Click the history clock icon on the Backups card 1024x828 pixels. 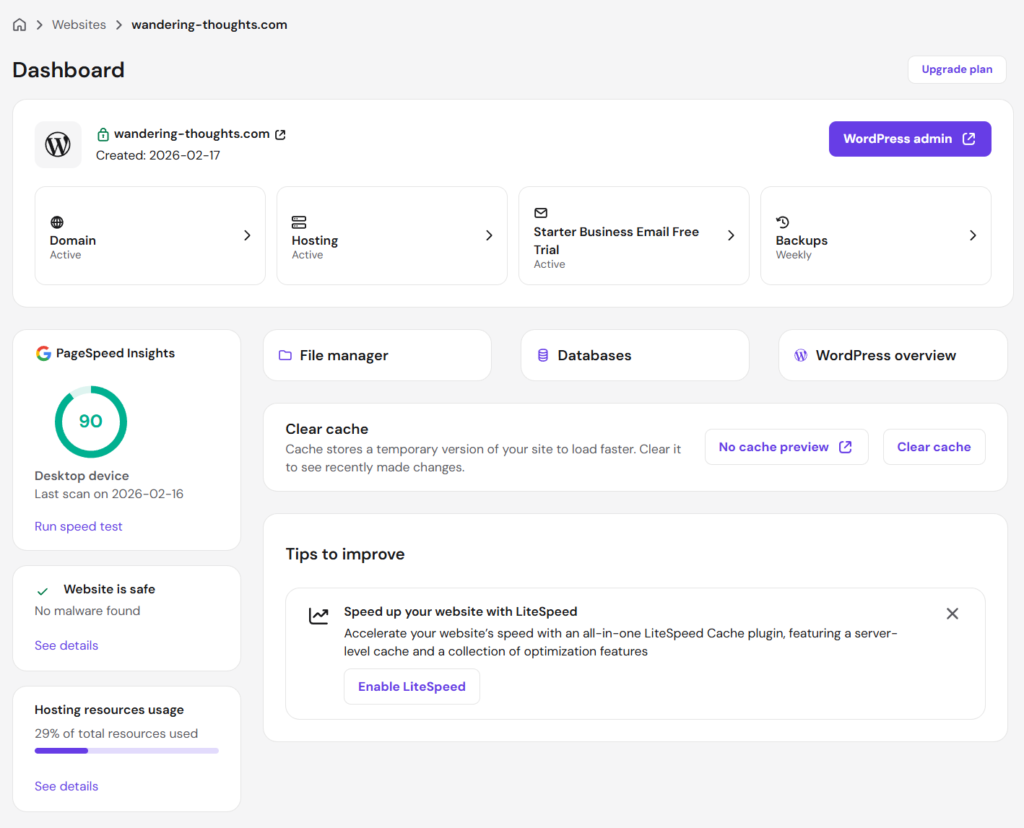(x=782, y=222)
